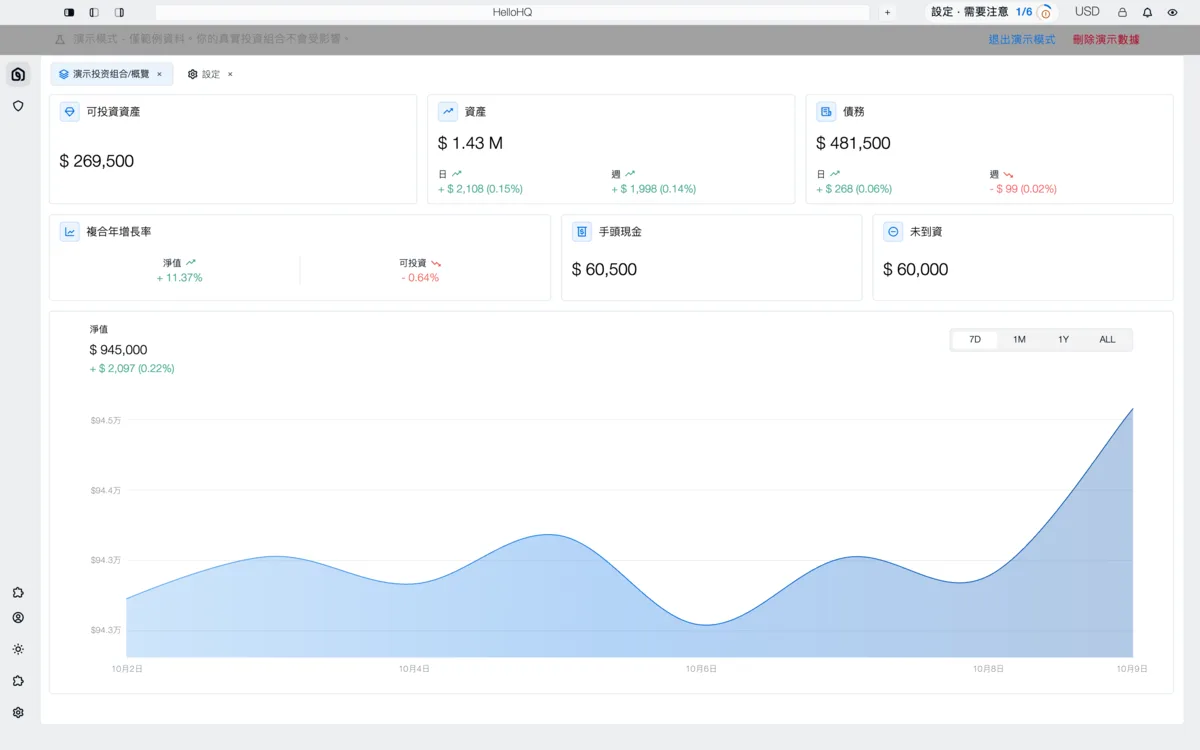Click the trend icon on 資產 card
The width and height of the screenshot is (1200, 750).
(448, 112)
